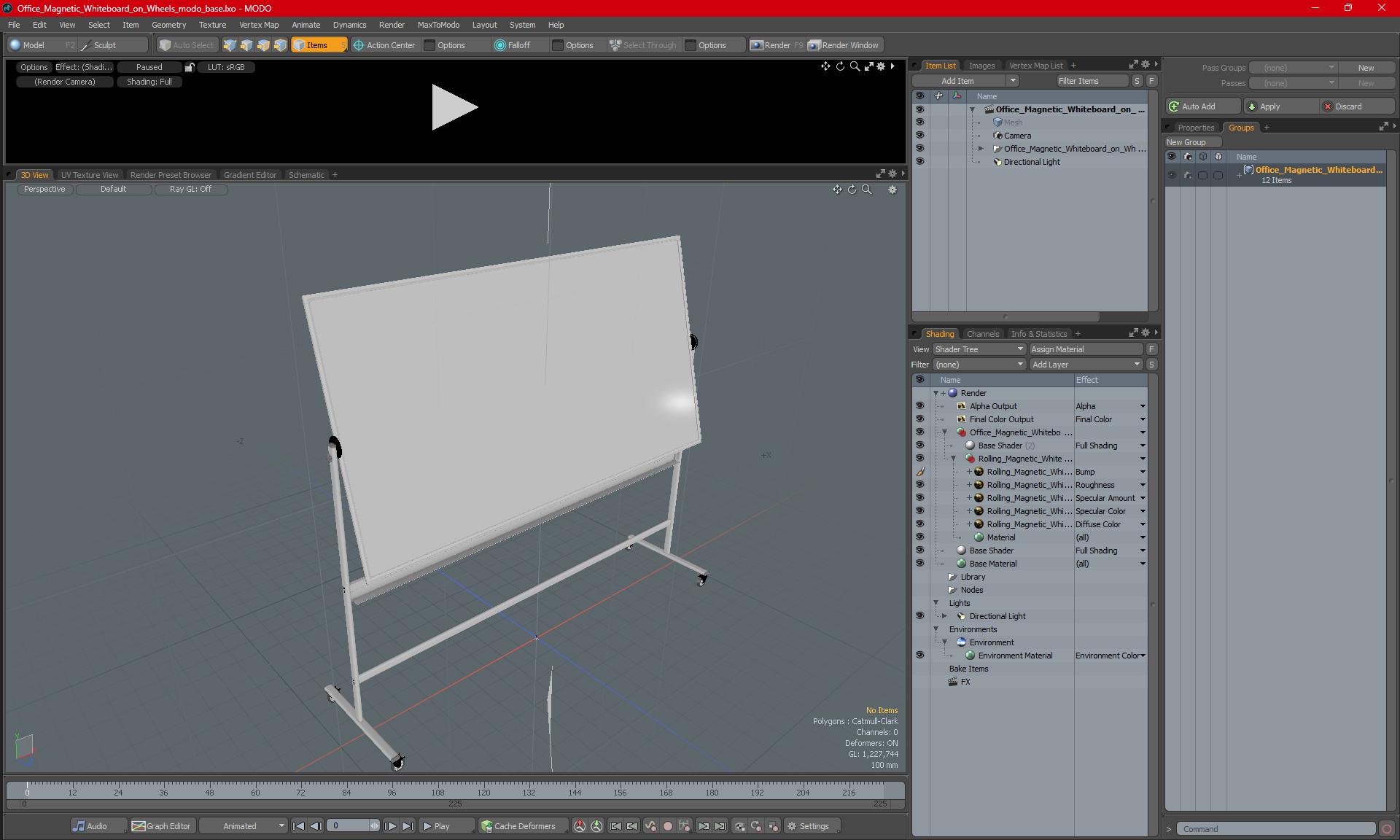Open Shader Tree view dropdown
Image resolution: width=1400 pixels, height=840 pixels.
coord(979,349)
